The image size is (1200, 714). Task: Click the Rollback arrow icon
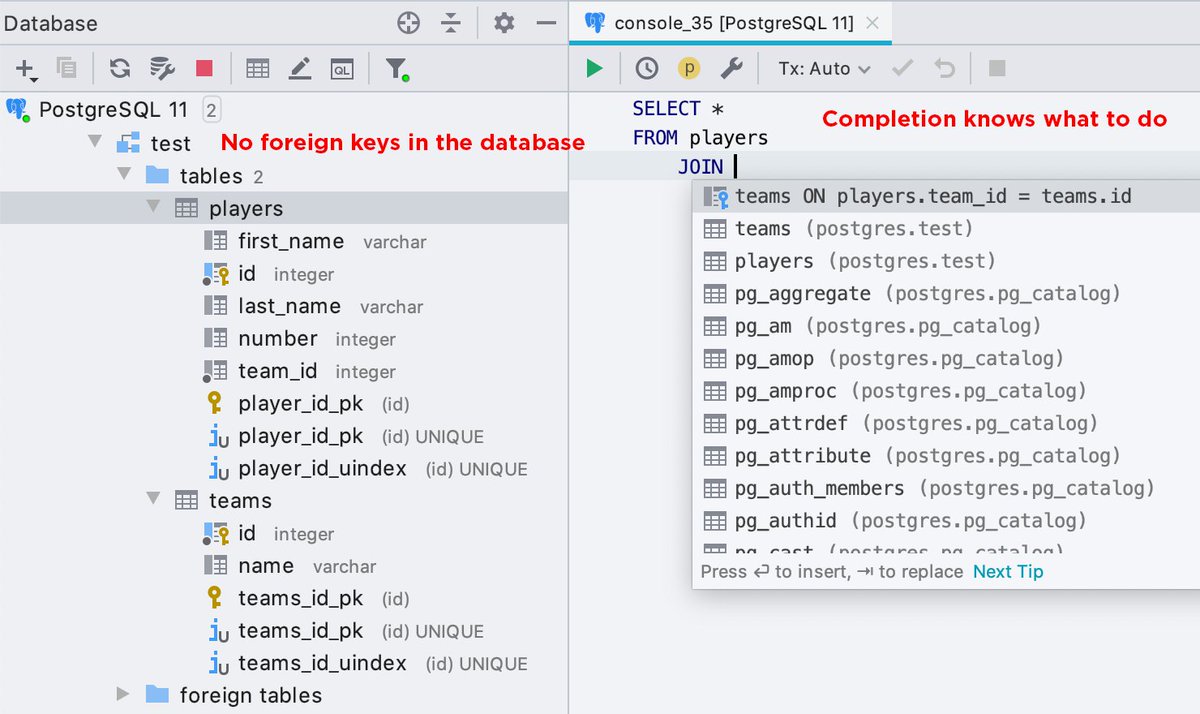coord(944,68)
